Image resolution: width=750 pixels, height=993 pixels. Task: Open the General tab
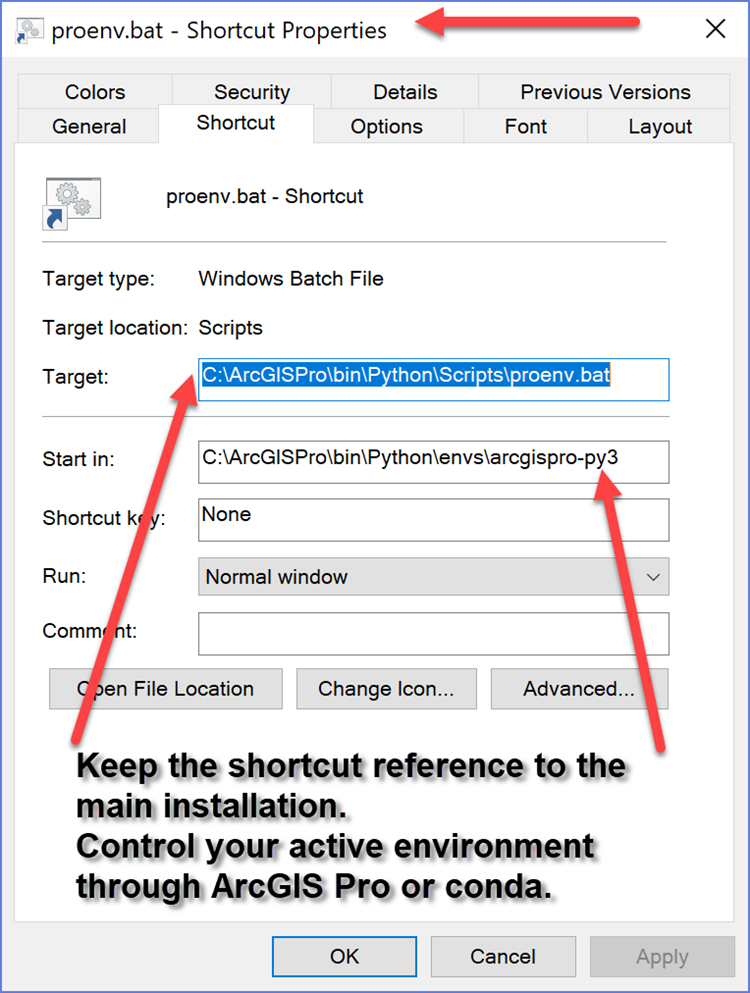click(x=89, y=126)
